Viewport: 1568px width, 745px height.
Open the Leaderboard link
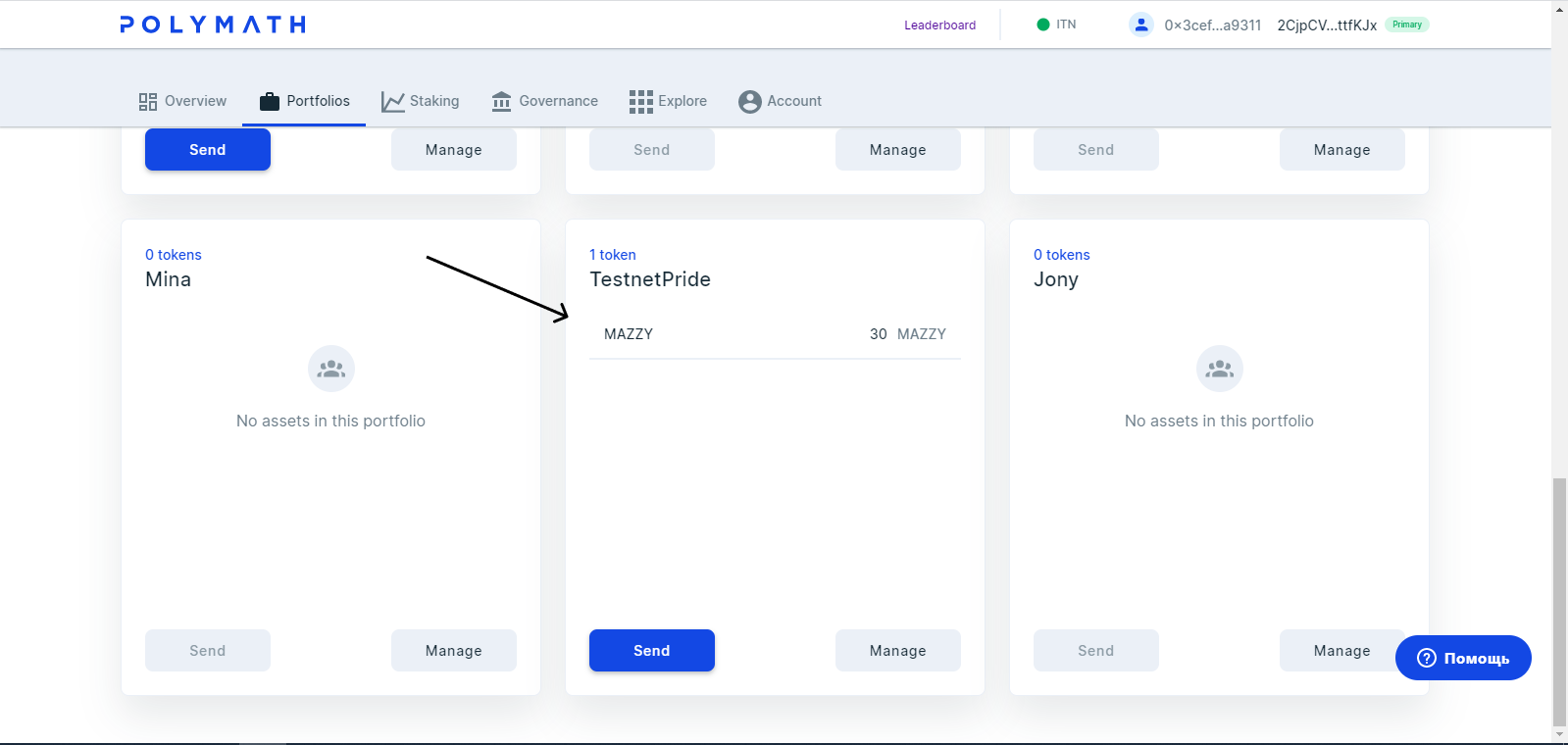tap(939, 25)
